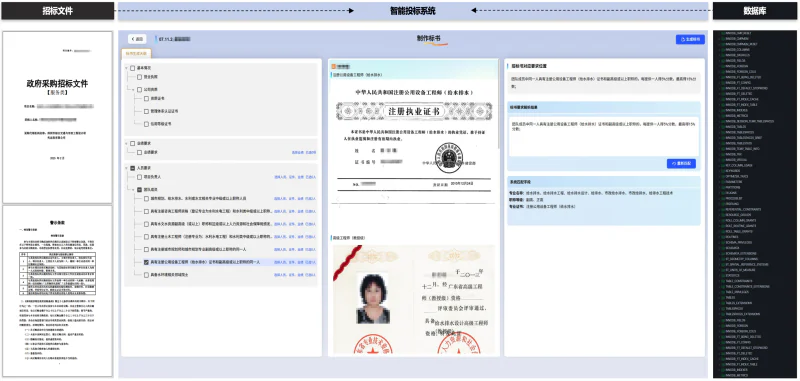Click the 团队成员 partially-checked checkbox

139,190
